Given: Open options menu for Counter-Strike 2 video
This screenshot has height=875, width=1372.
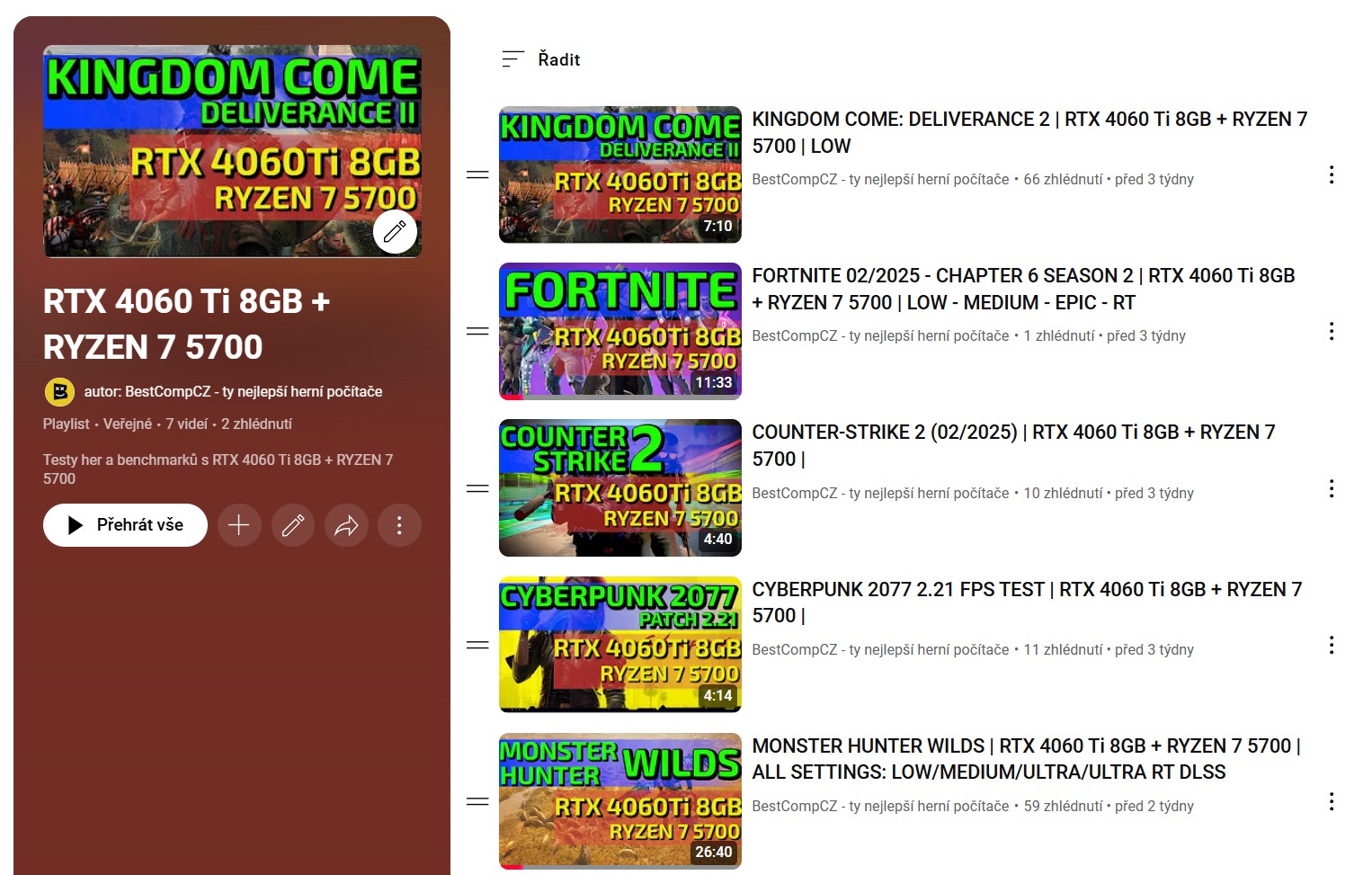Looking at the screenshot, I should tap(1332, 488).
